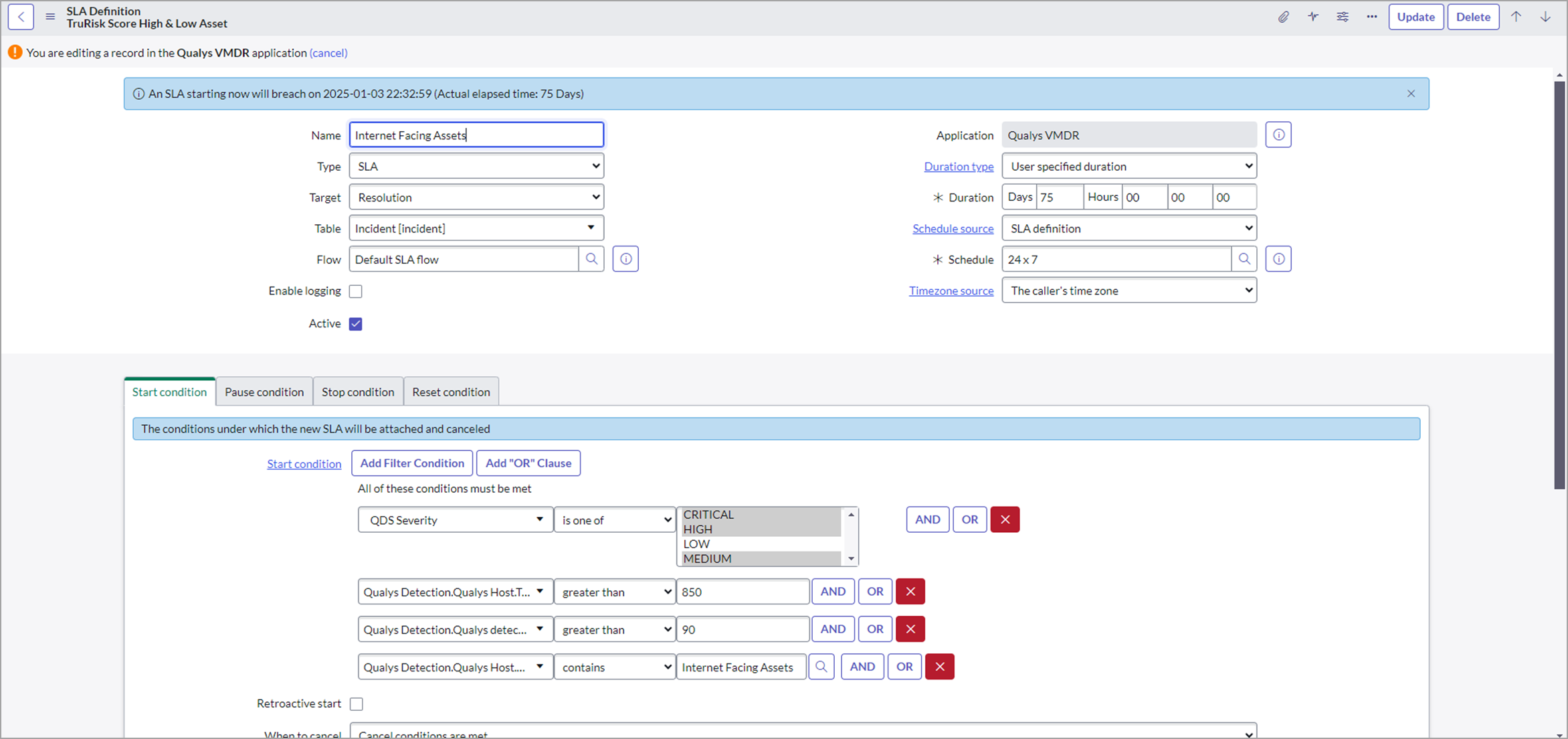1568x739 pixels.
Task: Delete the QDS Severity condition row
Action: click(x=1005, y=519)
